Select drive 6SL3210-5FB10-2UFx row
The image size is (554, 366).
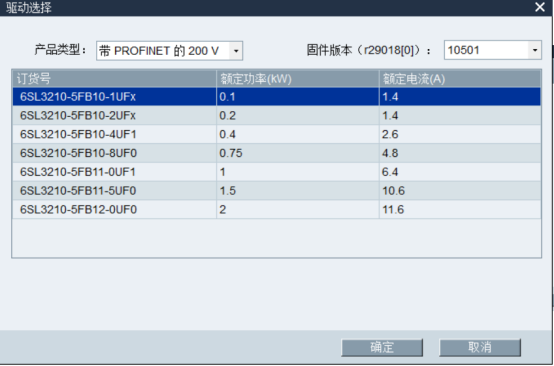pos(277,116)
